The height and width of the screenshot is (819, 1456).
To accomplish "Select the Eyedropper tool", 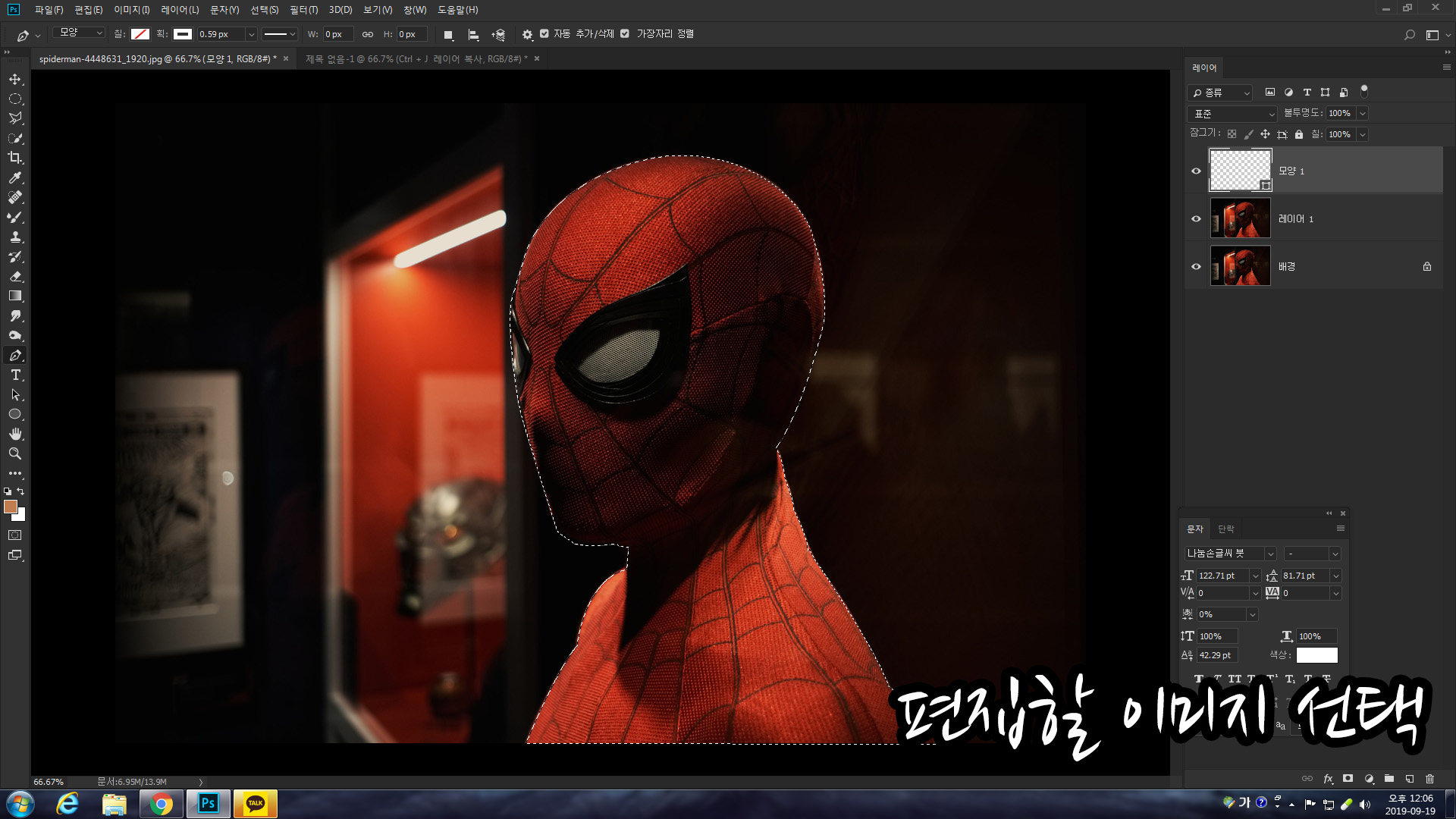I will [x=15, y=177].
